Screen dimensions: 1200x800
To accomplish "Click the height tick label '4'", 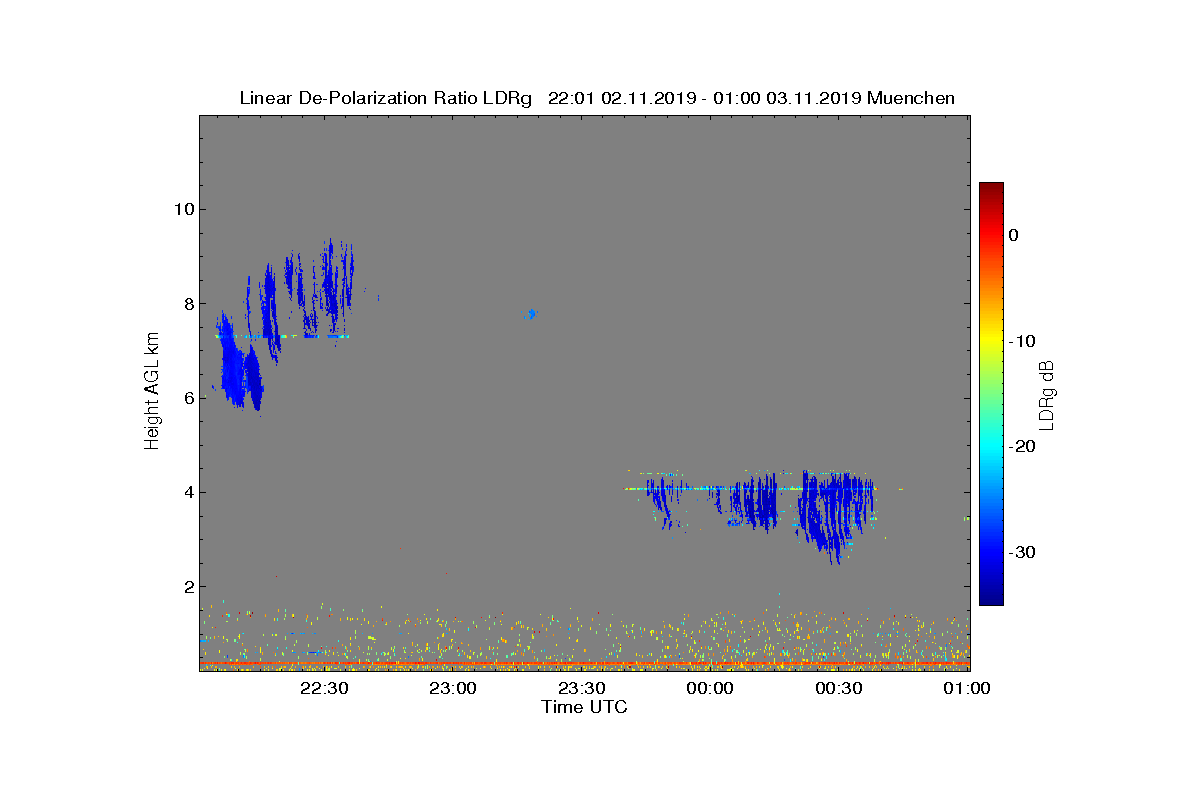I will pos(187,492).
